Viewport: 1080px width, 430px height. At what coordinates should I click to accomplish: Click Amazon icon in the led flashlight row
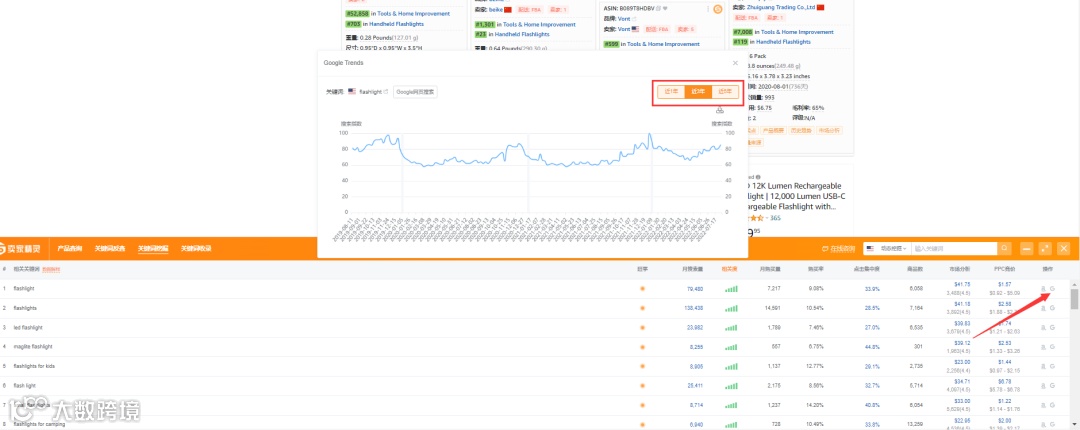[1043, 327]
